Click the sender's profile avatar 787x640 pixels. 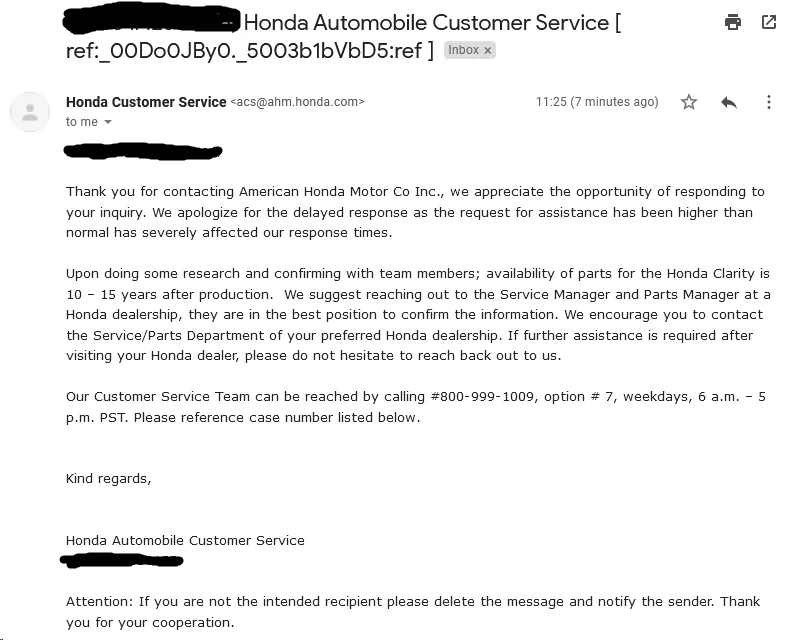[x=30, y=112]
